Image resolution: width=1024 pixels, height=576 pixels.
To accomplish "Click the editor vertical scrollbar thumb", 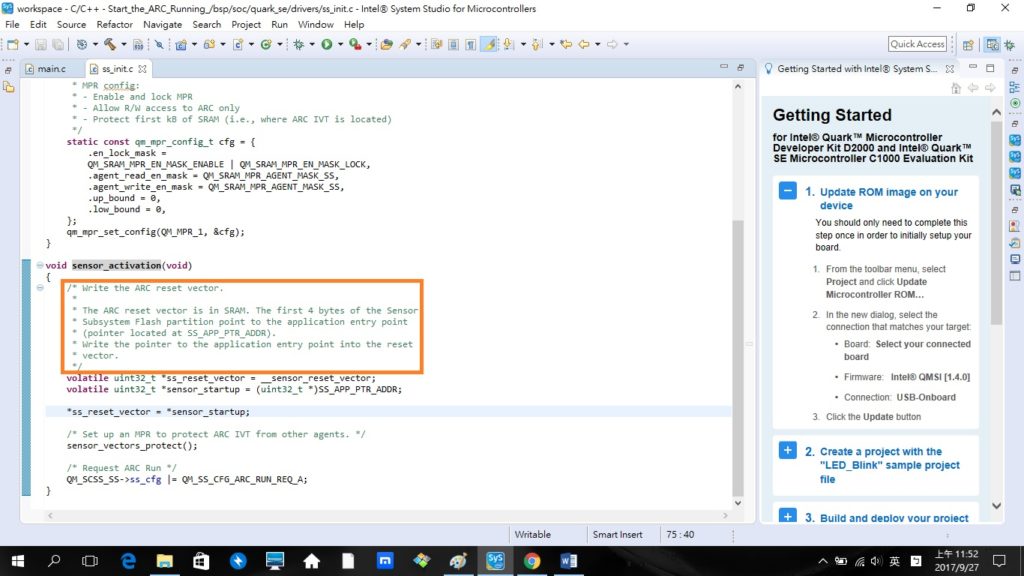I will coord(738,359).
